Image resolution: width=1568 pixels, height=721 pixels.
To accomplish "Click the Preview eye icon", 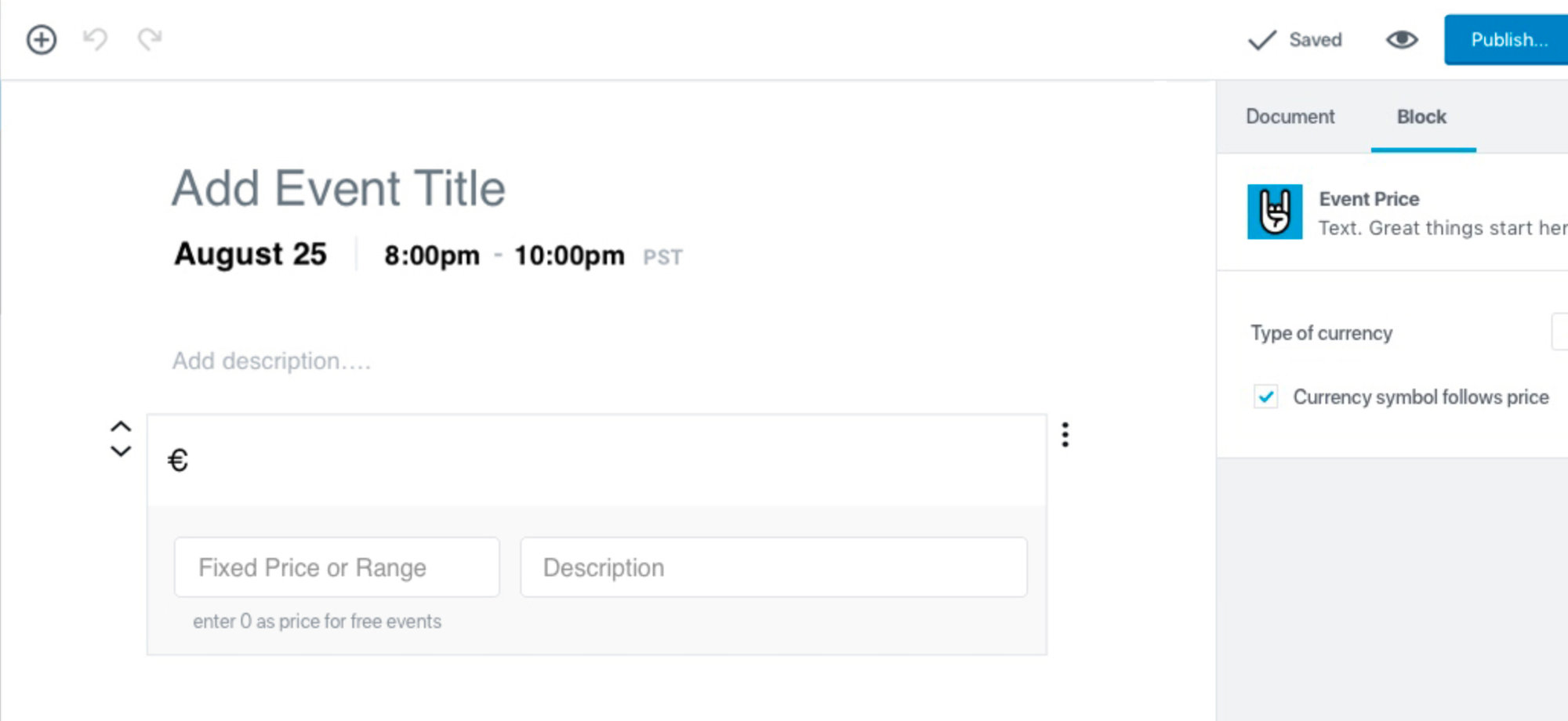I will coord(1402,39).
